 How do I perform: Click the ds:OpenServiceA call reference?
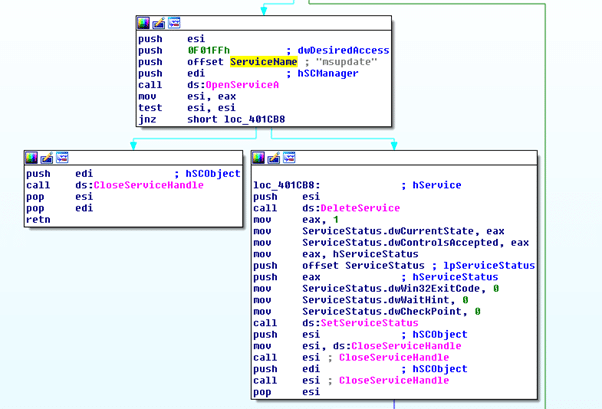(221, 85)
